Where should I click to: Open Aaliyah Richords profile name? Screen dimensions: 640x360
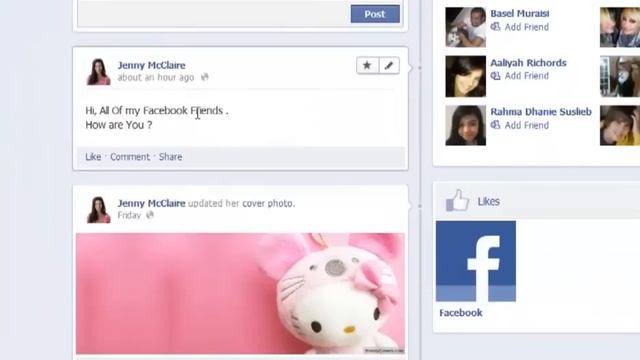tap(528, 62)
